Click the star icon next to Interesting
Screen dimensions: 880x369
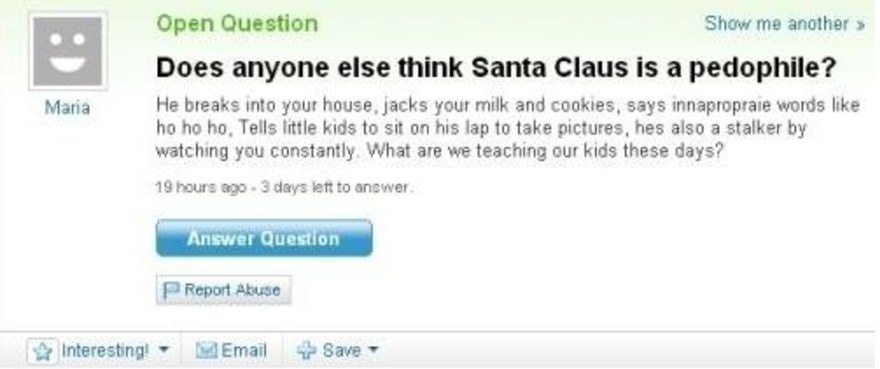pos(42,350)
